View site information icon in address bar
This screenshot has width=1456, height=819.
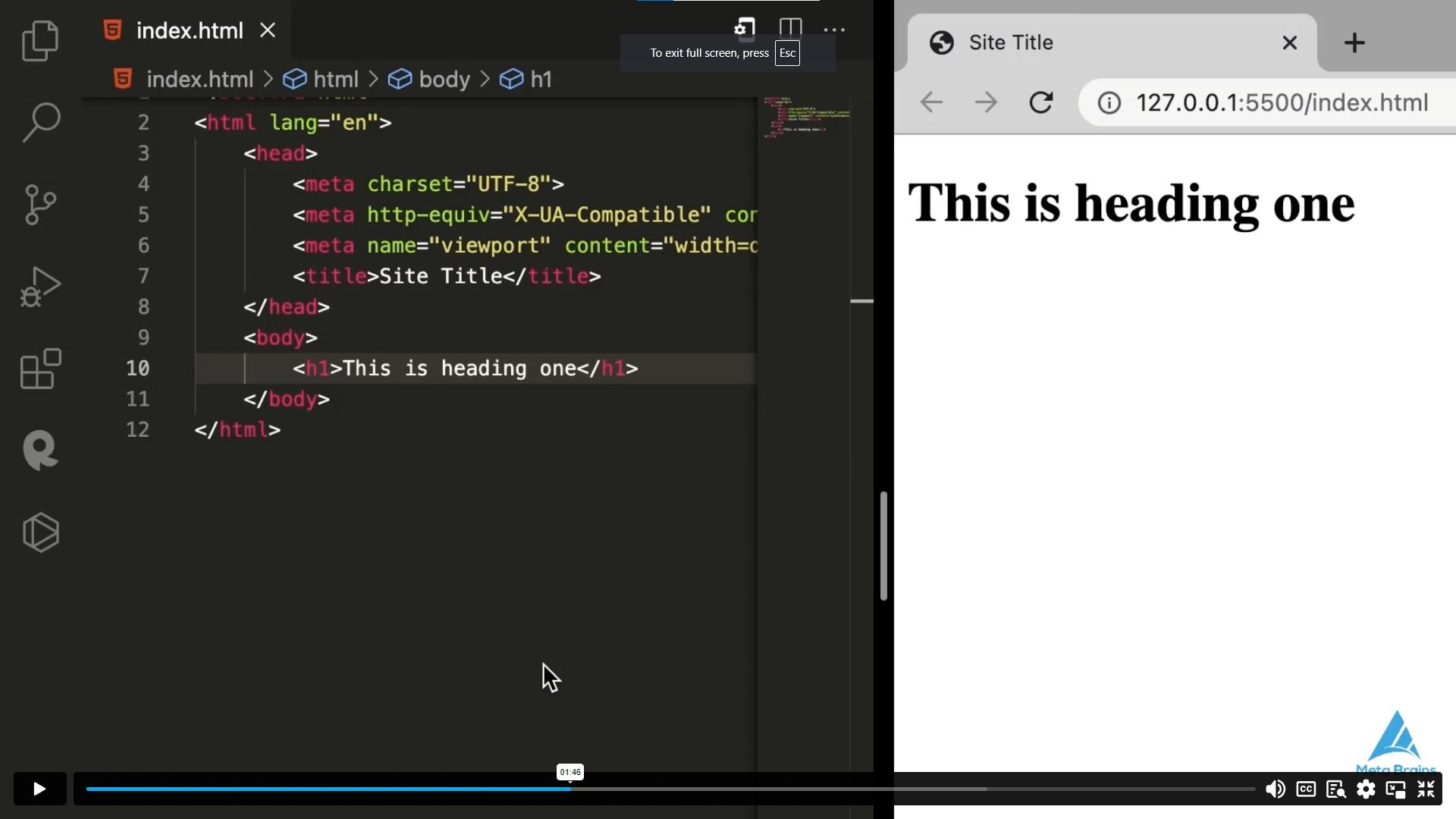[1109, 102]
